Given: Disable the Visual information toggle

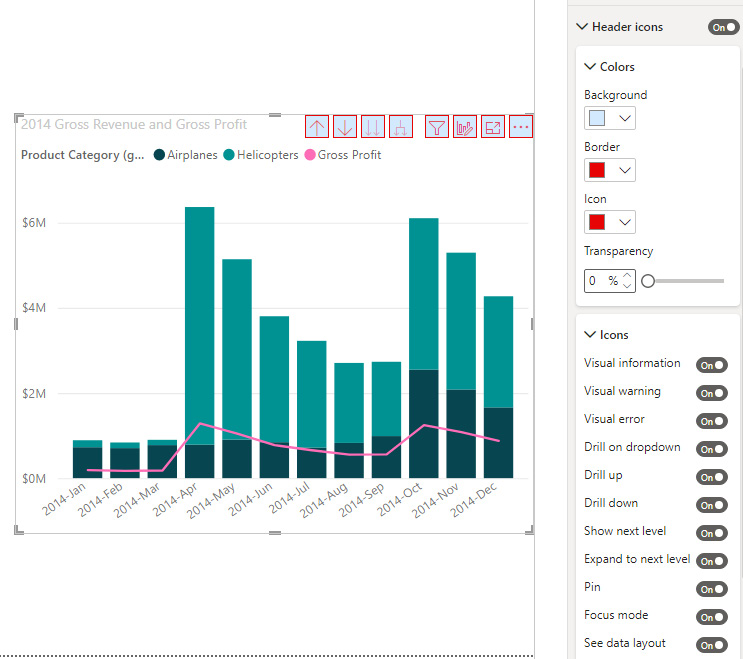Looking at the screenshot, I should pyautogui.click(x=711, y=365).
